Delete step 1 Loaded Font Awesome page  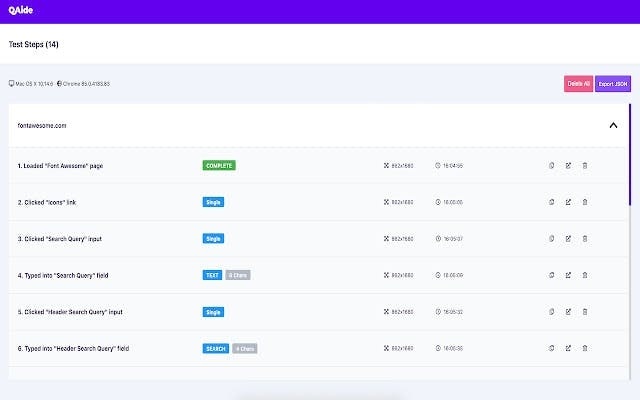pyautogui.click(x=585, y=166)
